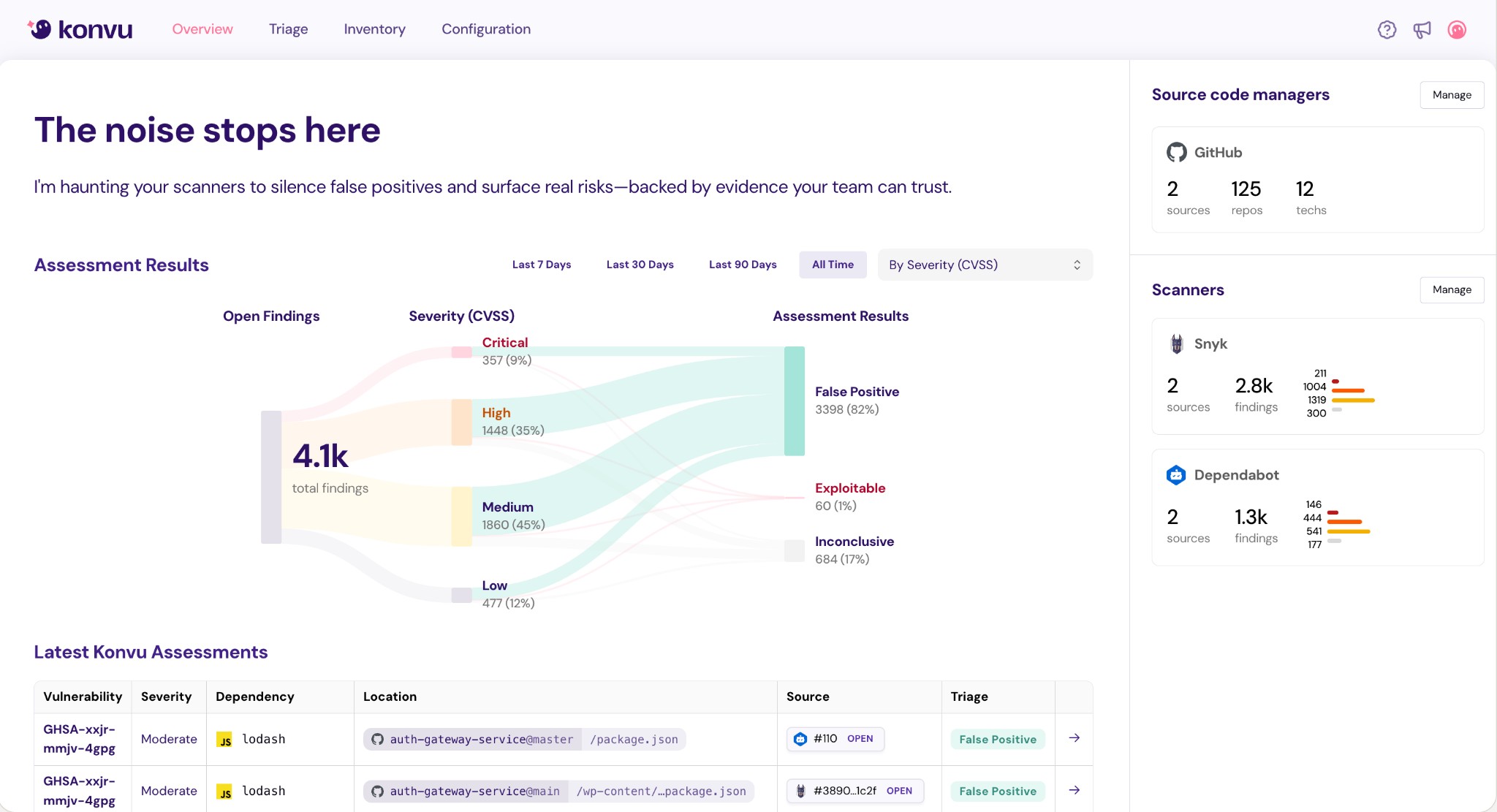Click the JS icon next to lodash
Viewport: 1497px width, 812px height.
225,739
